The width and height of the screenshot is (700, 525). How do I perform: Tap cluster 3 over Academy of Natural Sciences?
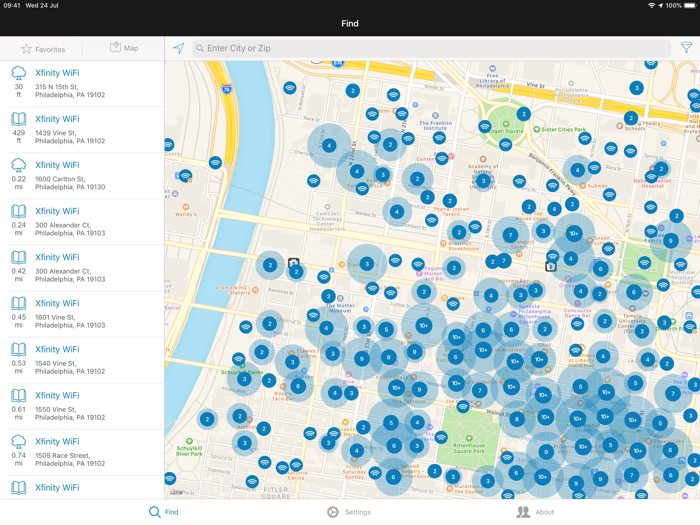tap(483, 181)
